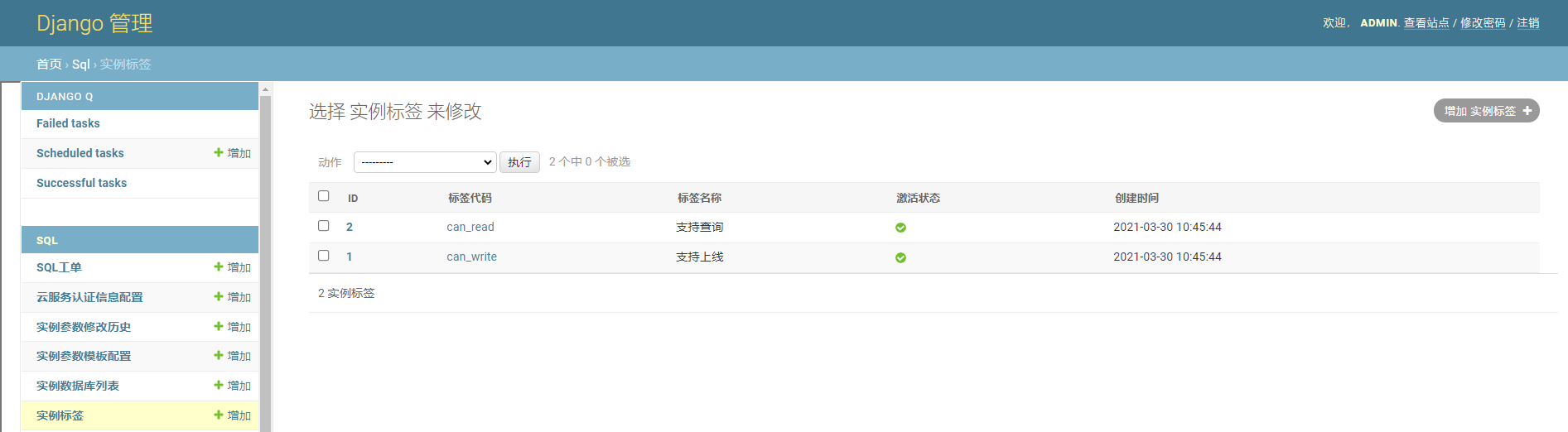The width and height of the screenshot is (1568, 432).
Task: Select the checkbox for the can_write row
Action: click(x=324, y=256)
